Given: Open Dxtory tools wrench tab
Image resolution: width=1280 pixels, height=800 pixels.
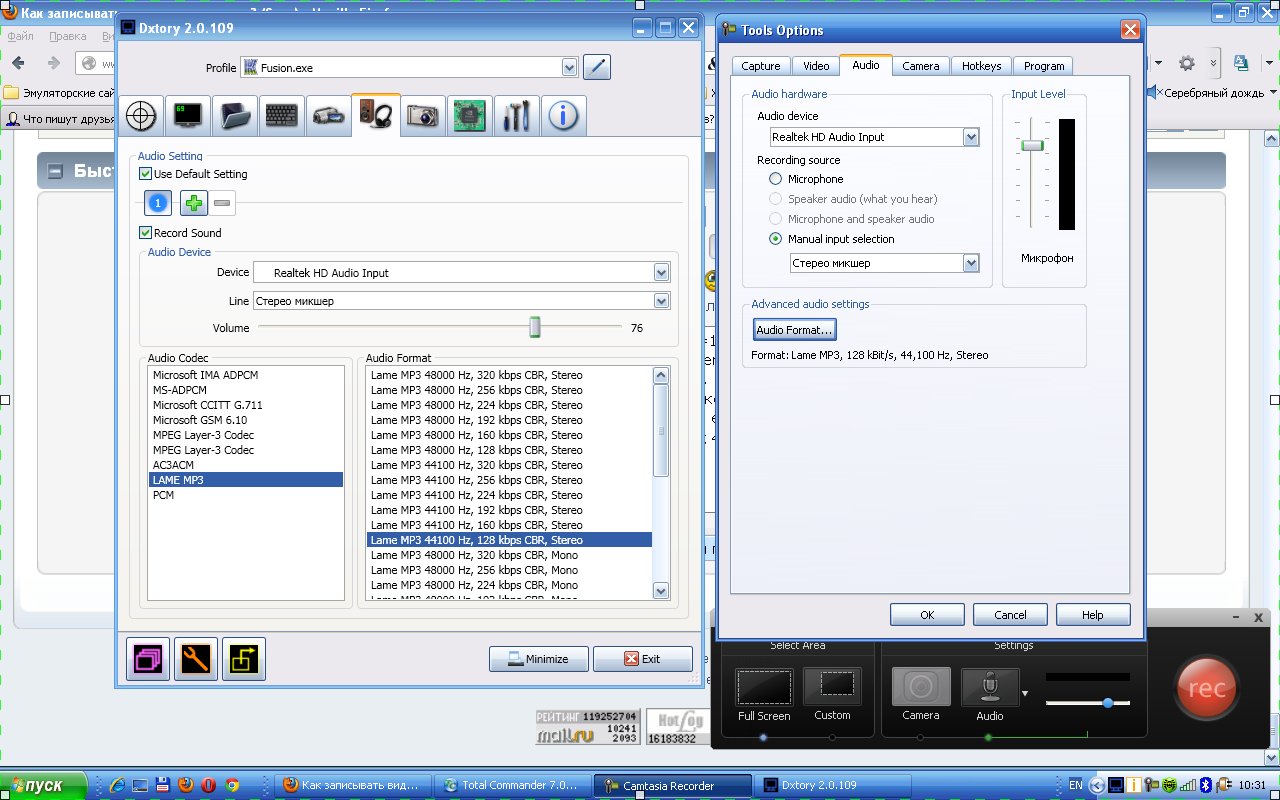Looking at the screenshot, I should pyautogui.click(x=517, y=116).
